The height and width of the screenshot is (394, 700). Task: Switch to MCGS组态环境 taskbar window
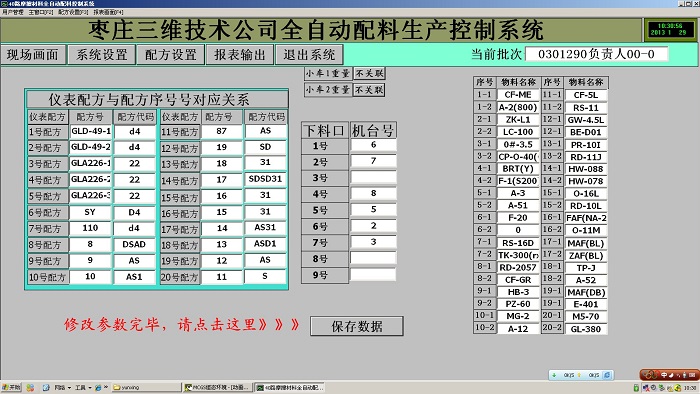coord(218,387)
